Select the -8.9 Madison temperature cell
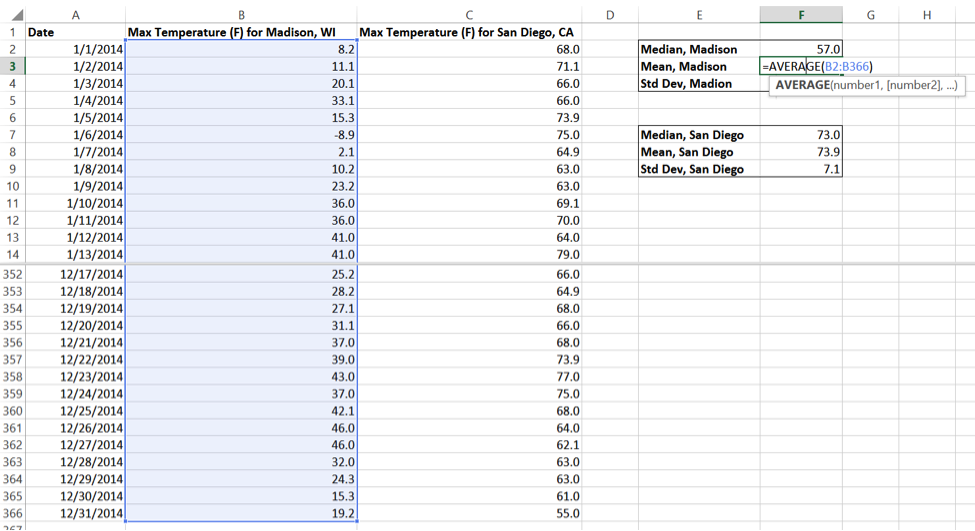The image size is (975, 531). click(x=241, y=135)
